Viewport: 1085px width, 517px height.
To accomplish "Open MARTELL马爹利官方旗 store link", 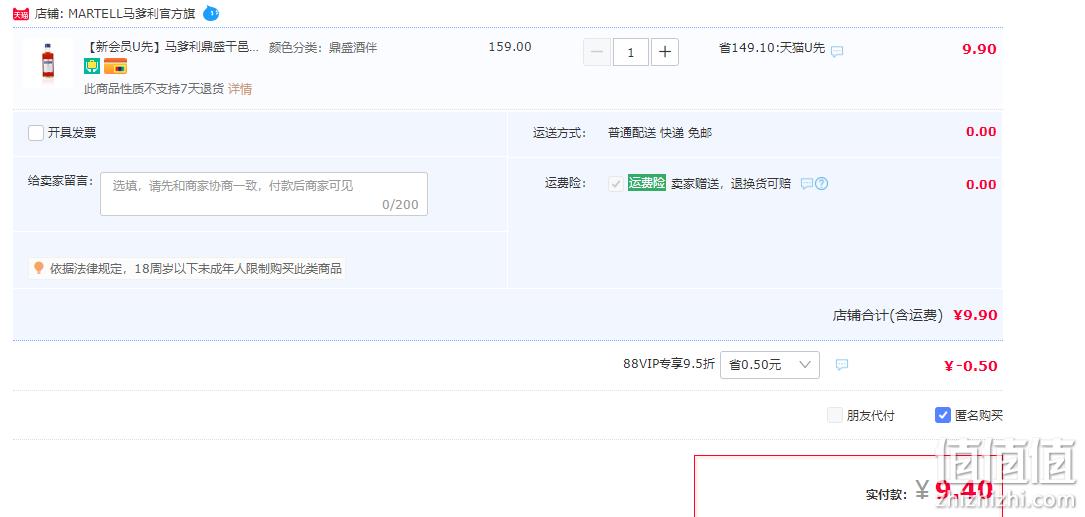I will [x=131, y=14].
